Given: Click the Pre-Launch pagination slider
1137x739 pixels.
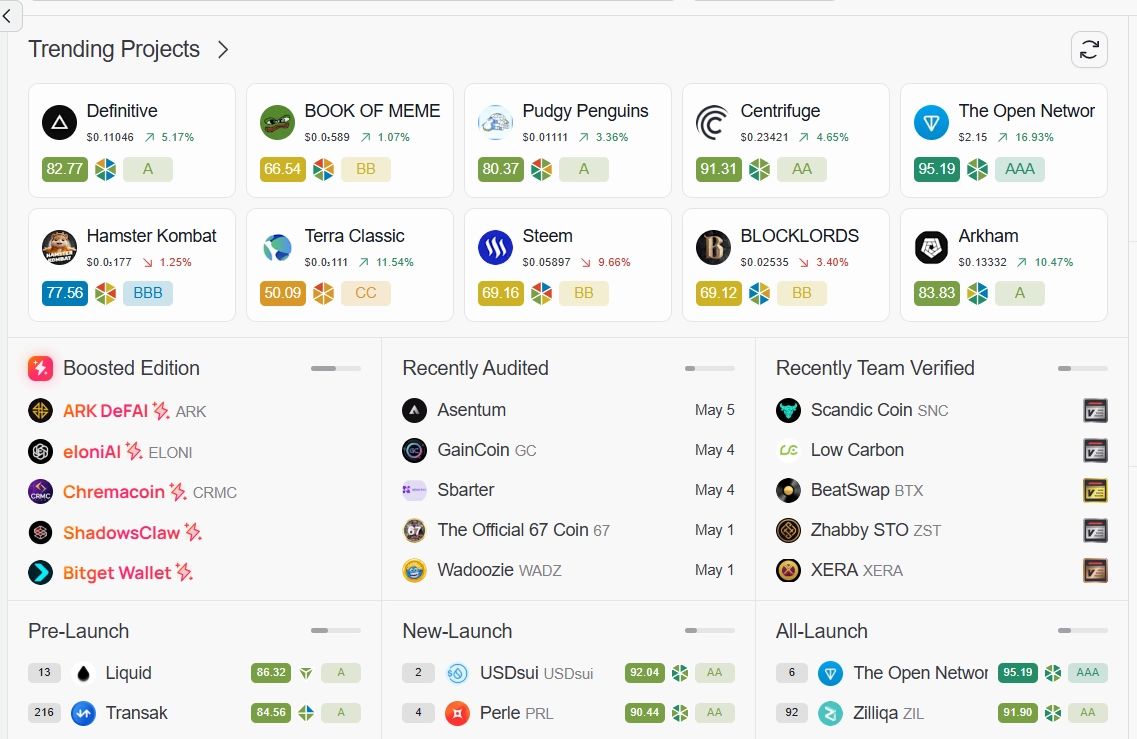Looking at the screenshot, I should click(336, 630).
